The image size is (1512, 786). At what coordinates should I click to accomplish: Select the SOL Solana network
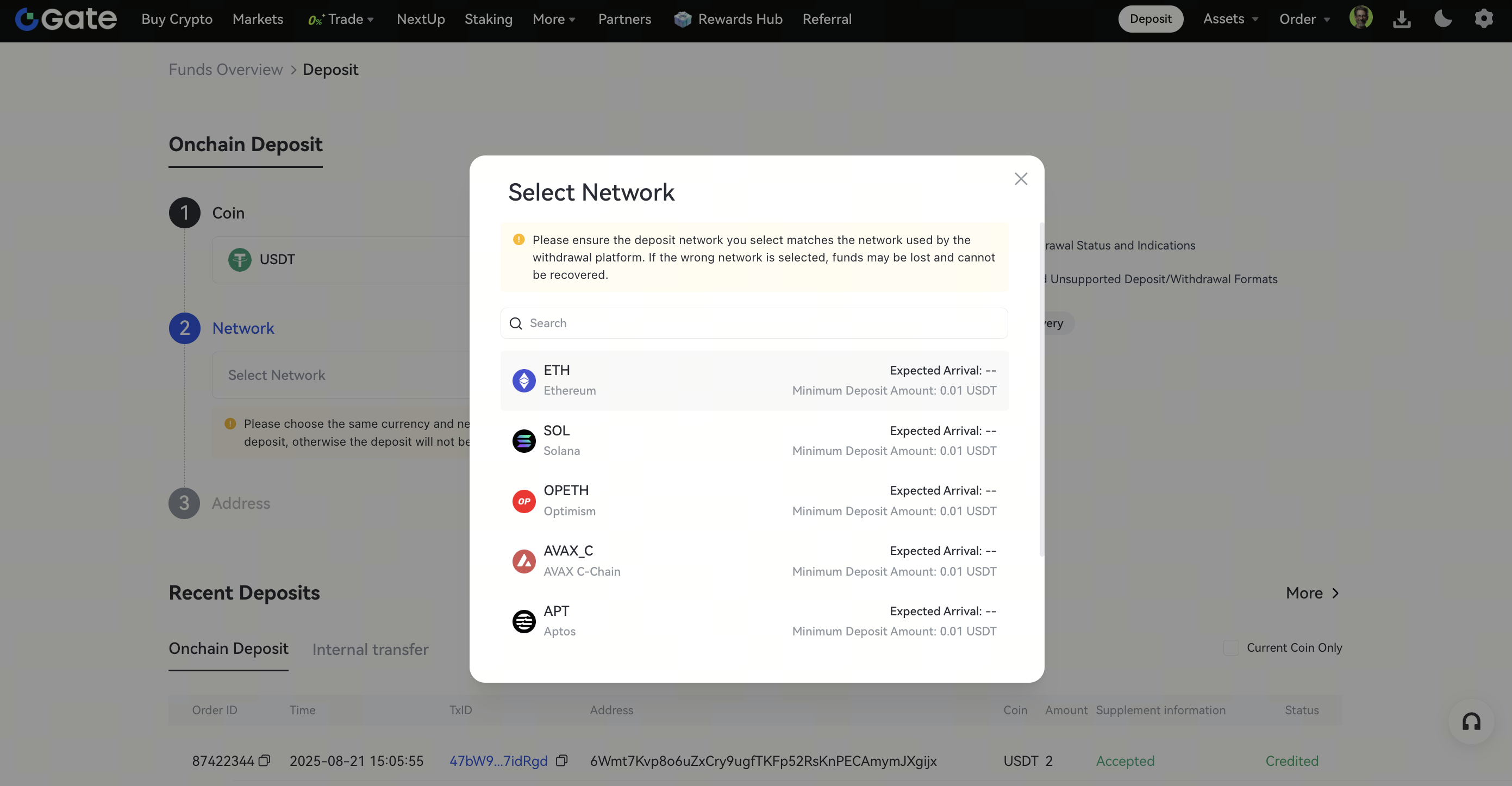point(754,440)
